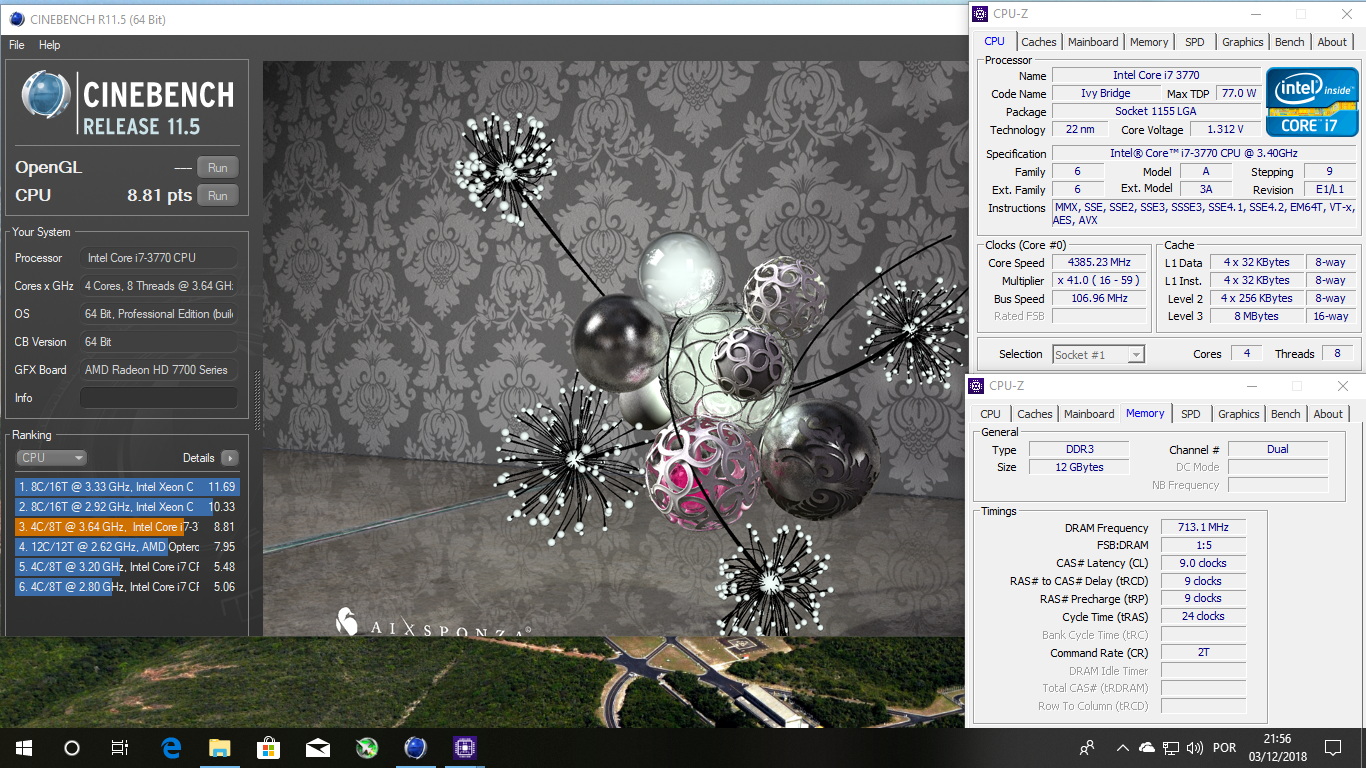Switch to Bench tab in top CPU-Z window
Screen dimensions: 1366x768
click(x=1290, y=42)
